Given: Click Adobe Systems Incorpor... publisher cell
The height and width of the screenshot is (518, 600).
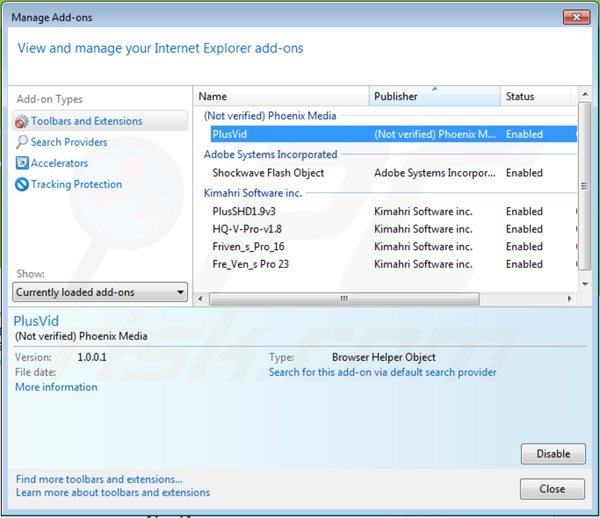Looking at the screenshot, I should click(x=435, y=173).
